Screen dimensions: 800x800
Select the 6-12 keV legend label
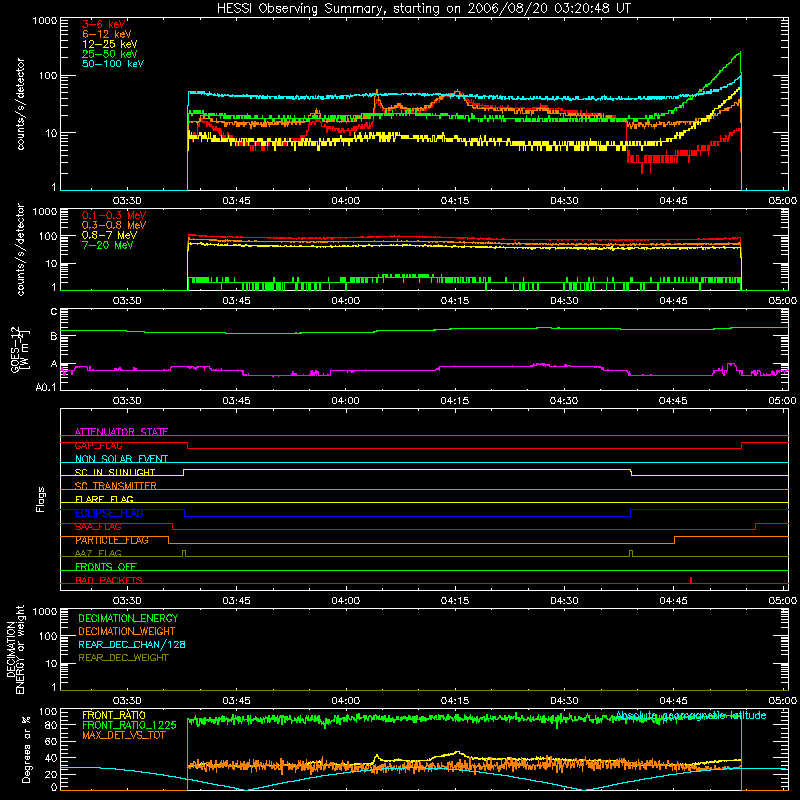[x=107, y=34]
